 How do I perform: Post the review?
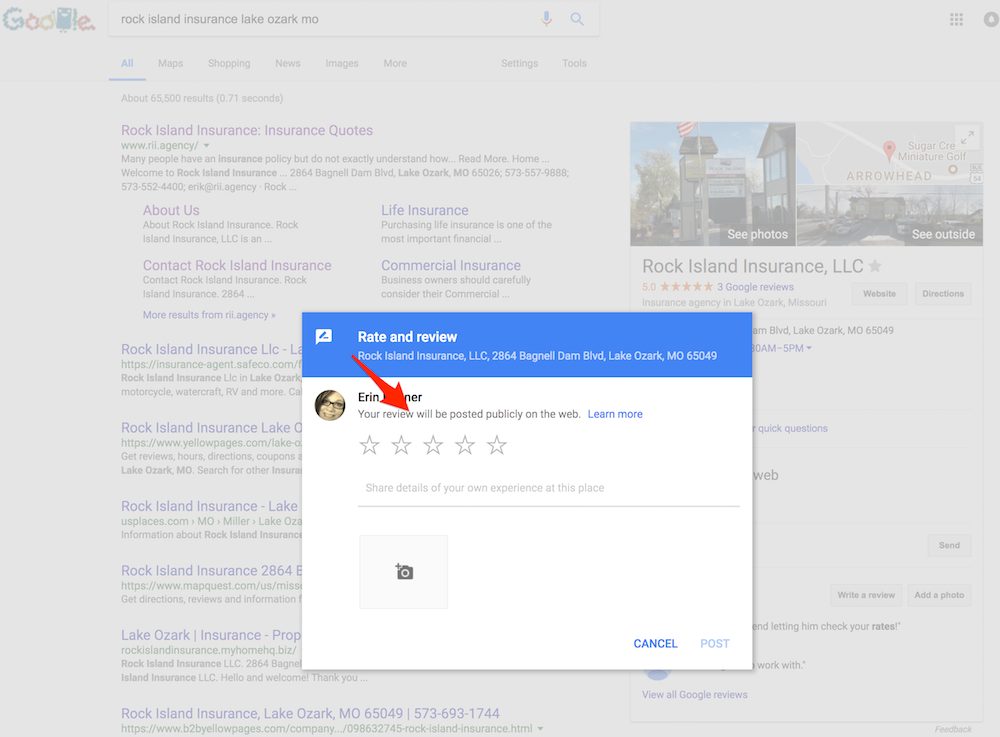point(714,643)
